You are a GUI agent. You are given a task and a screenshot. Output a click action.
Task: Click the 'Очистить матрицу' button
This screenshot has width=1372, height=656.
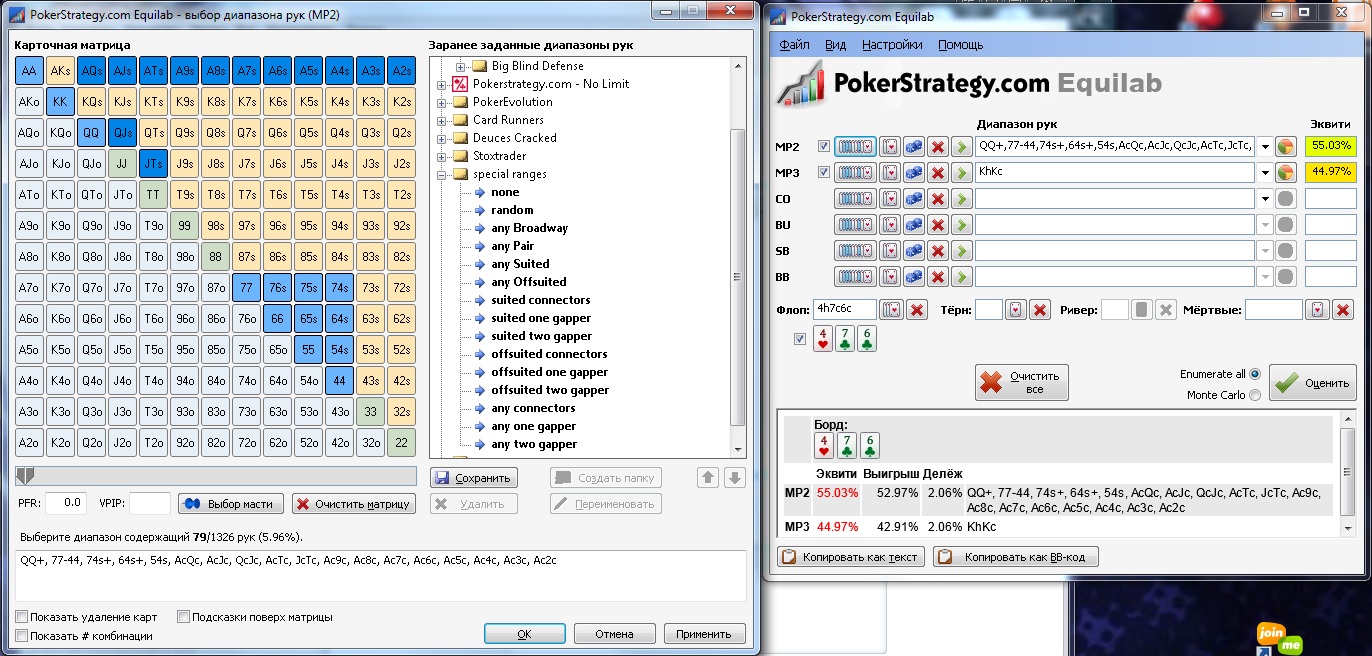click(354, 504)
